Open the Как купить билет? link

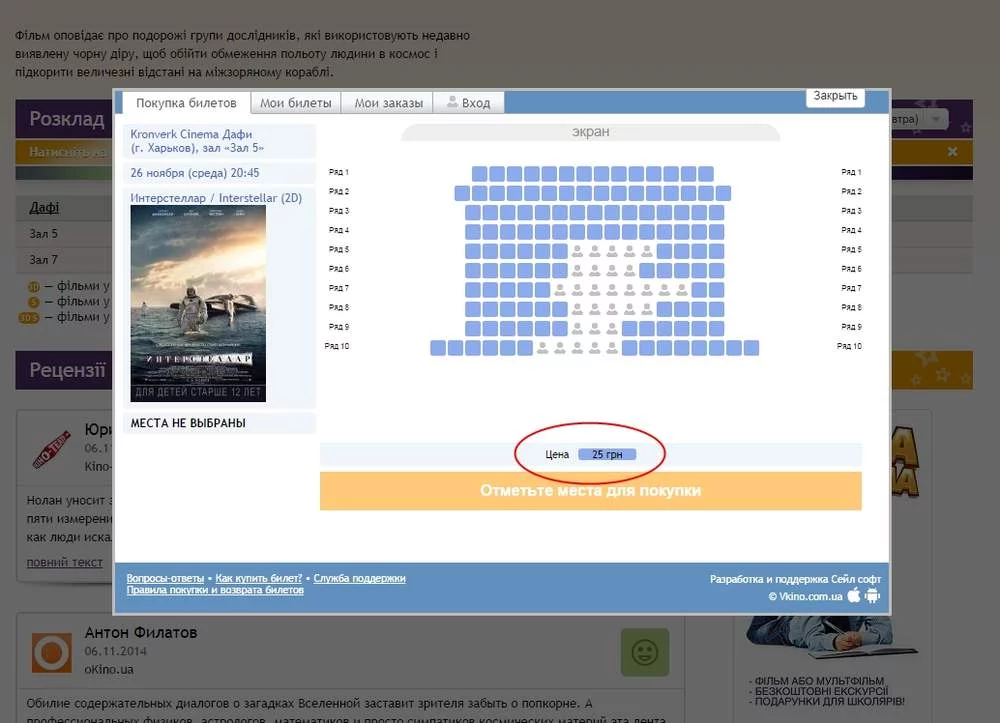pyautogui.click(x=258, y=578)
